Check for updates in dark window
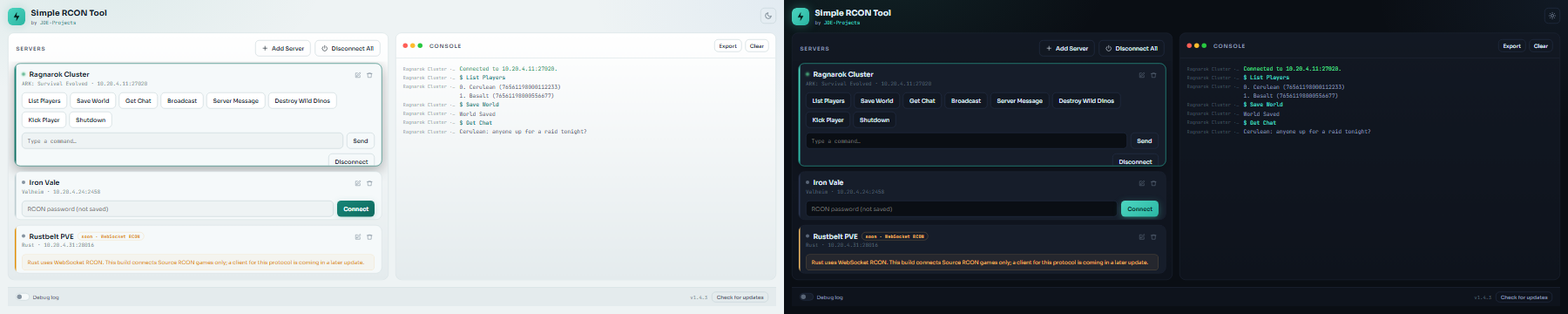Image resolution: width=1568 pixels, height=314 pixels. 1524,297
